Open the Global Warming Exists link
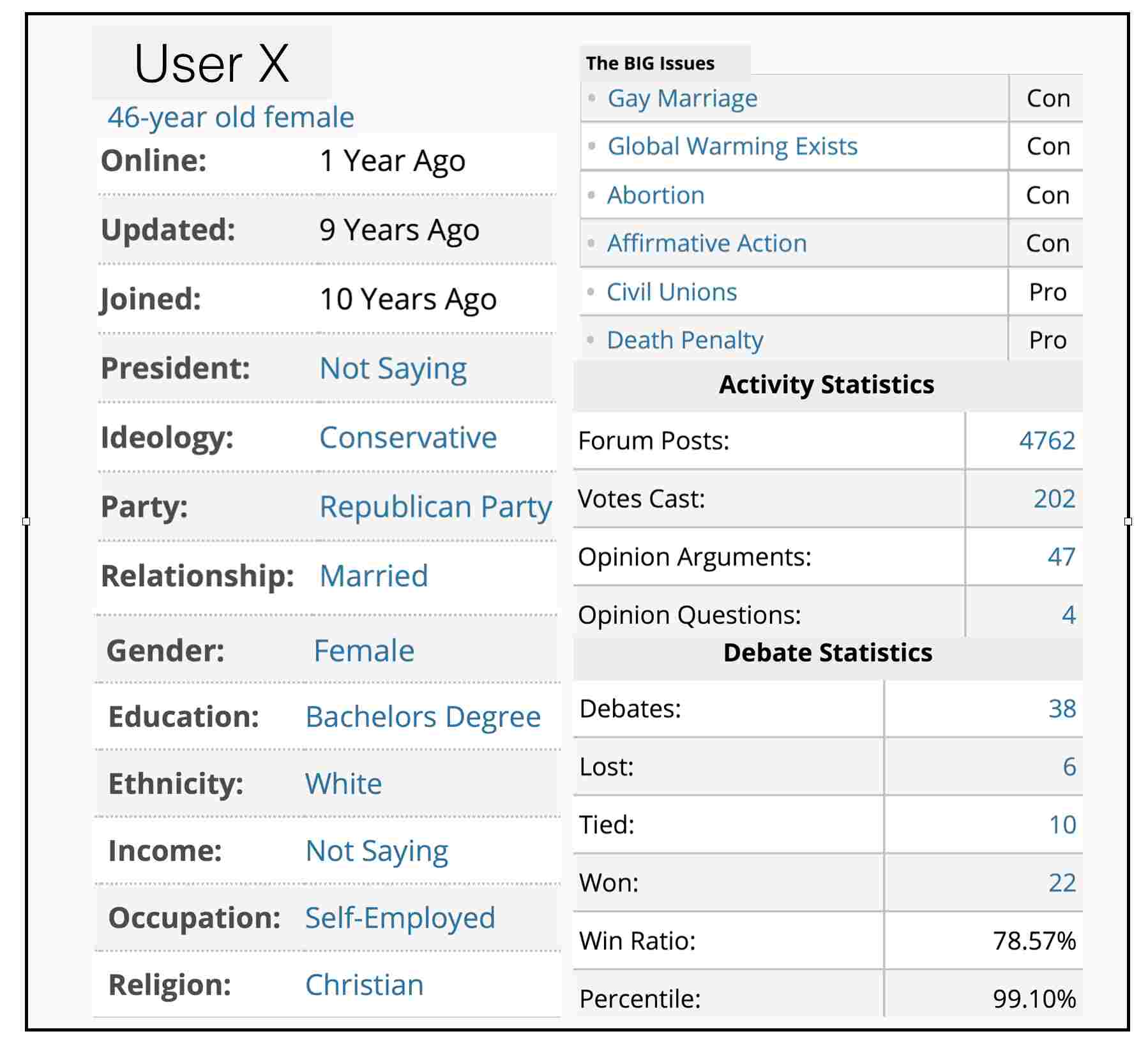 (x=732, y=147)
